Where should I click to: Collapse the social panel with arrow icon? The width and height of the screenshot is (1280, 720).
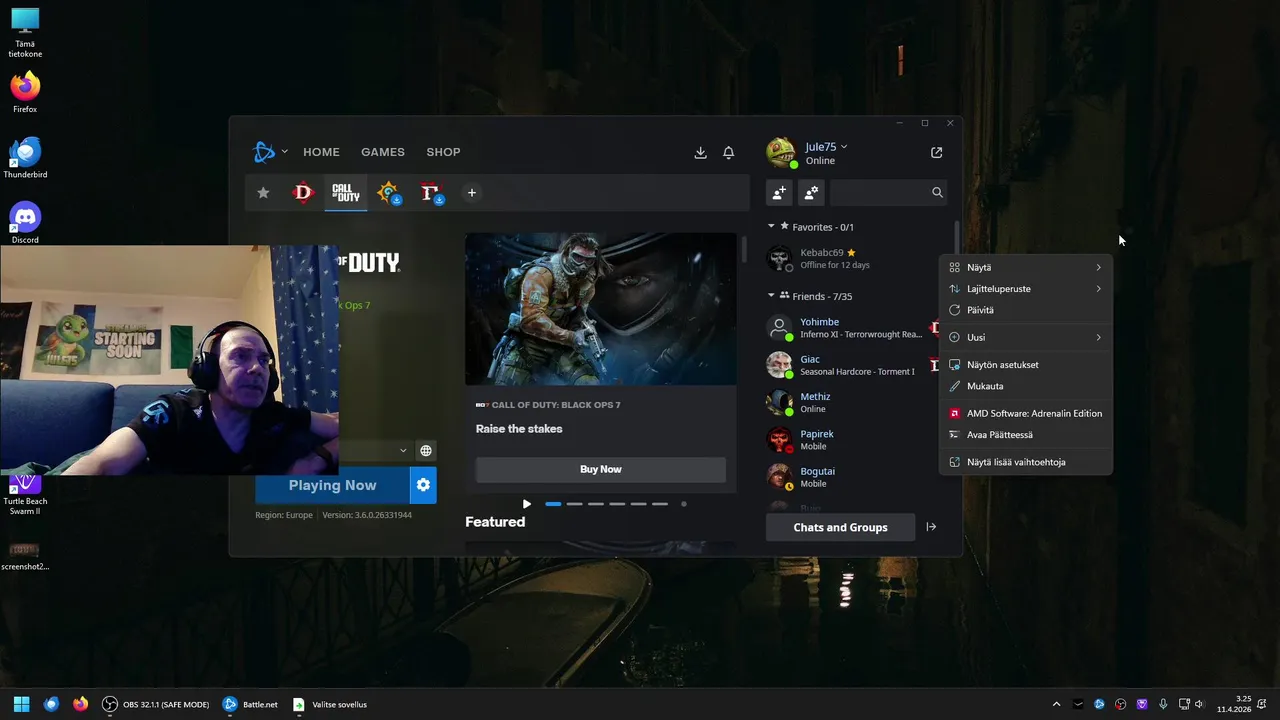click(931, 527)
